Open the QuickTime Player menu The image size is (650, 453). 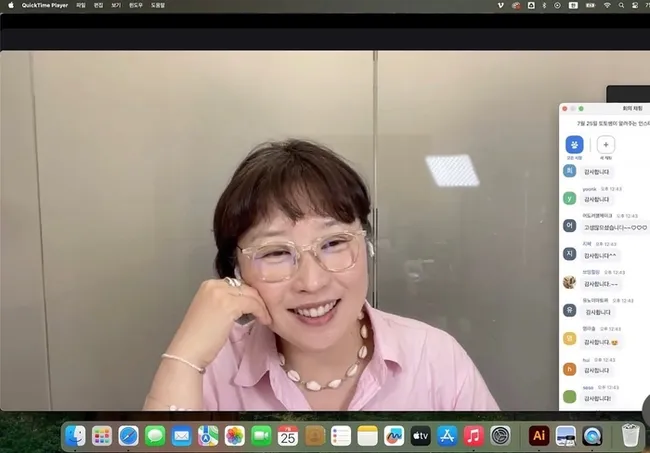(45, 5)
